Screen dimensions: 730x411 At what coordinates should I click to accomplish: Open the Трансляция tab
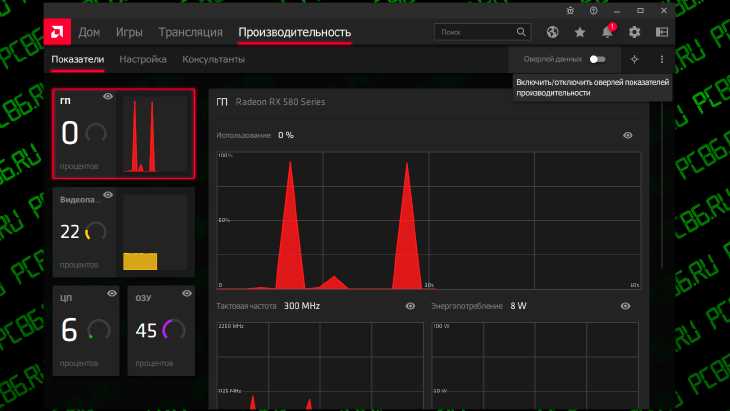pos(190,32)
